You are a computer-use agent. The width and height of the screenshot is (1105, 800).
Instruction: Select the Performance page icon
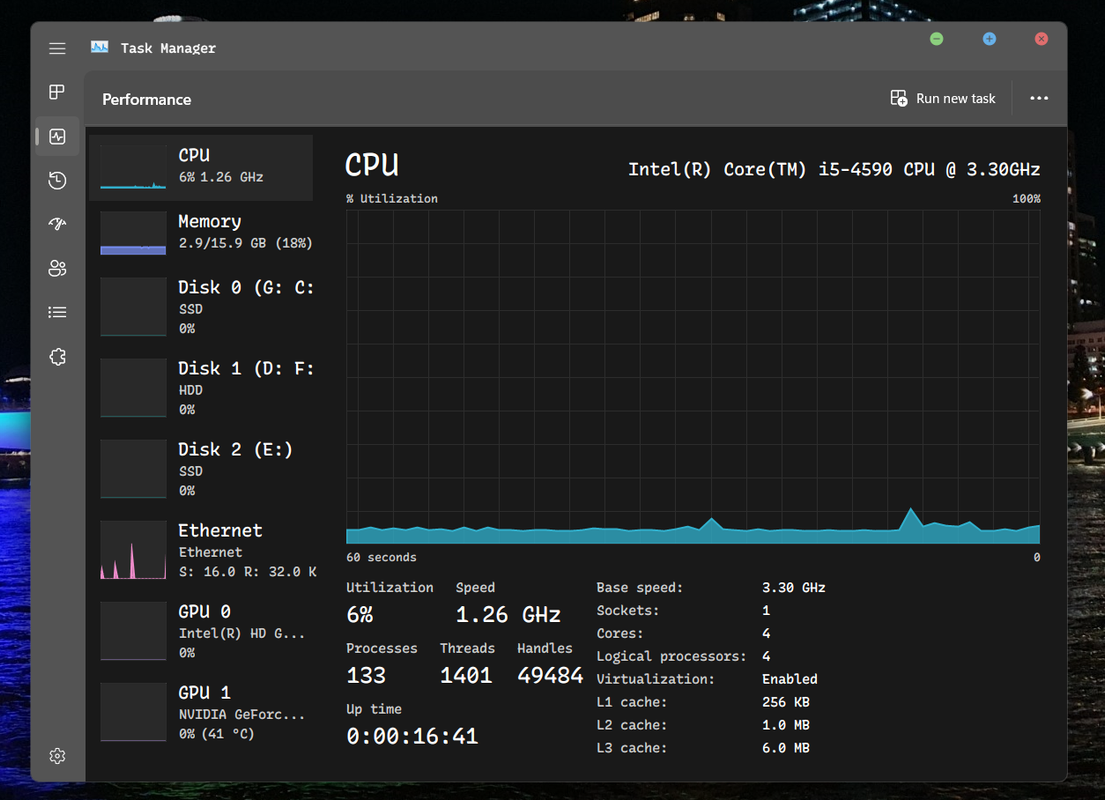tap(57, 136)
